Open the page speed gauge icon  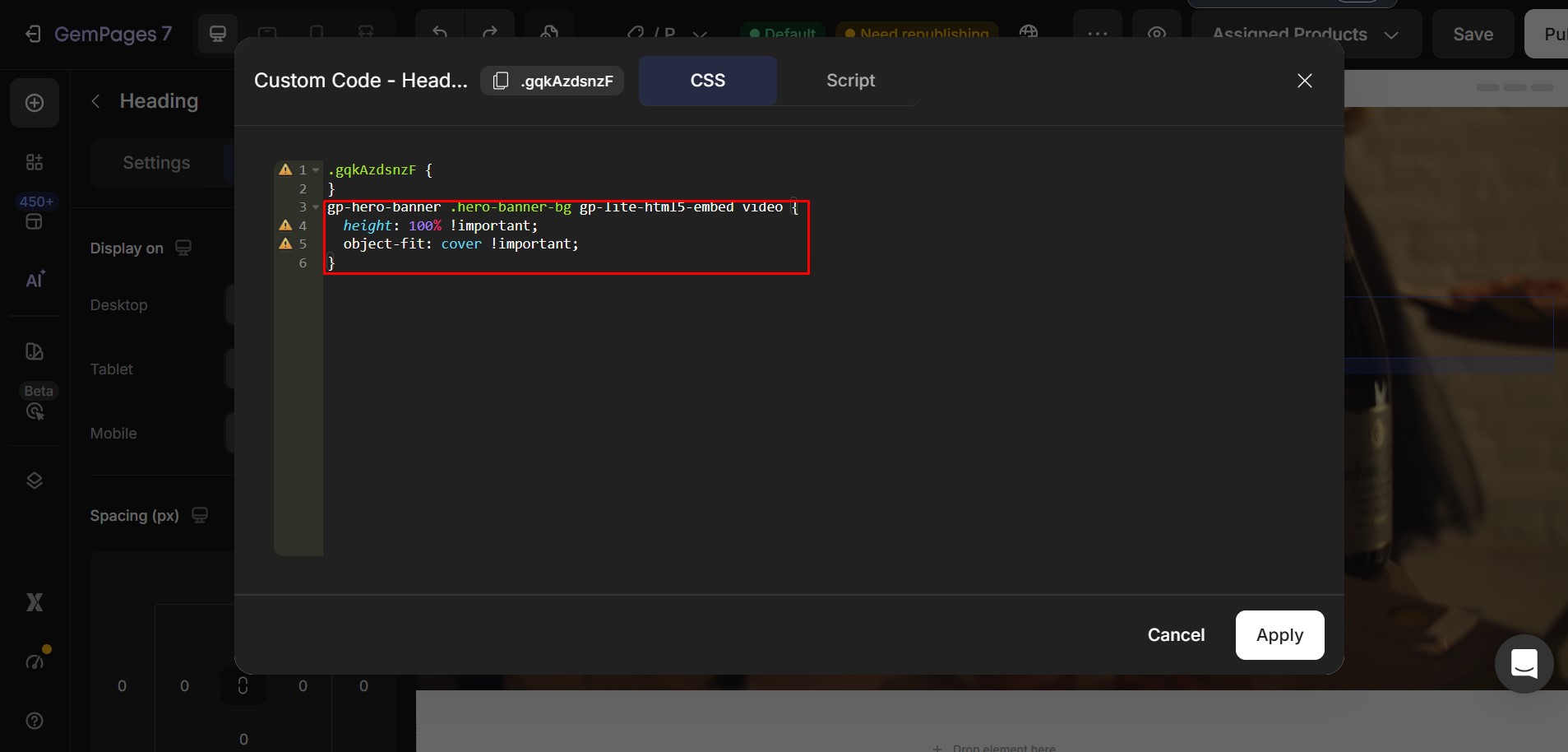(35, 661)
